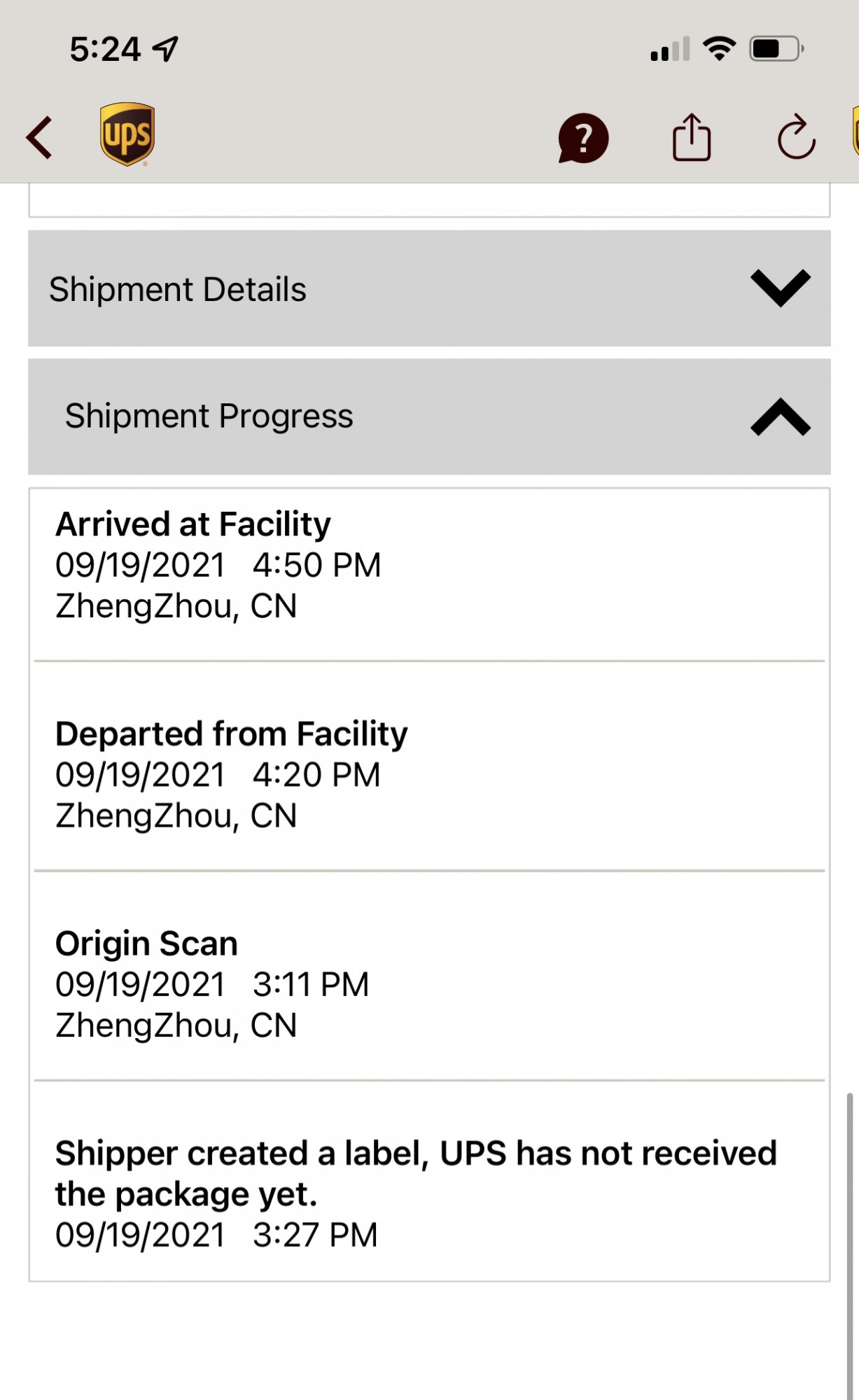Viewport: 859px width, 1400px height.
Task: Tap the UPS shield logo
Action: pyautogui.click(x=127, y=134)
